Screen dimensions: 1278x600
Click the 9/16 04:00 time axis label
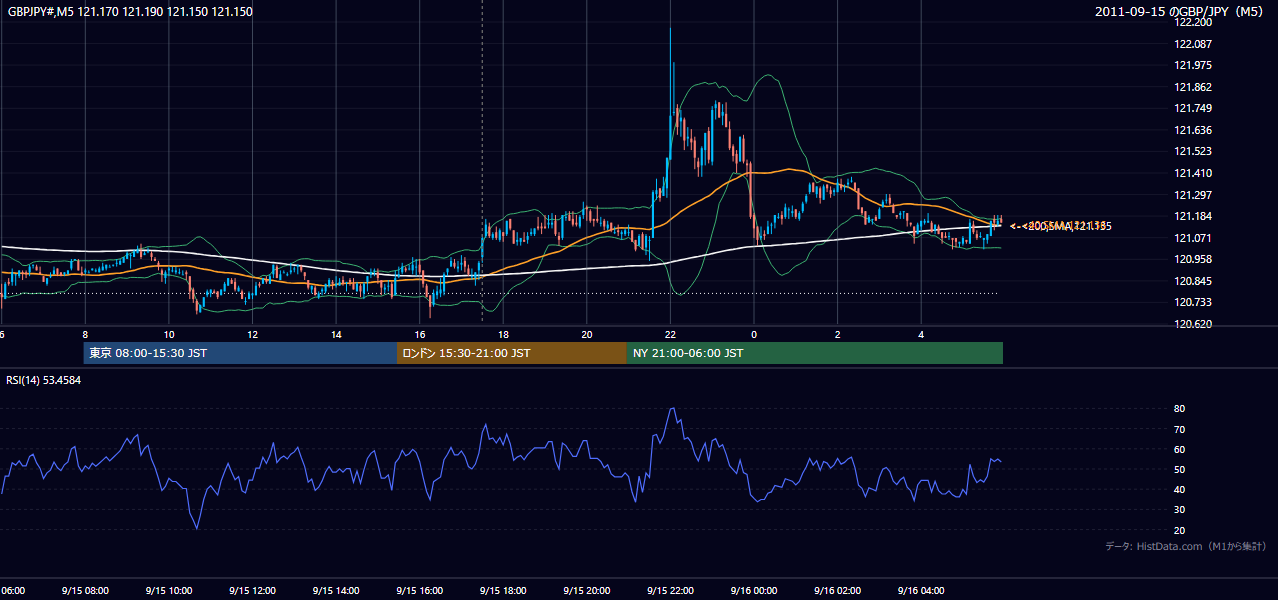(922, 591)
